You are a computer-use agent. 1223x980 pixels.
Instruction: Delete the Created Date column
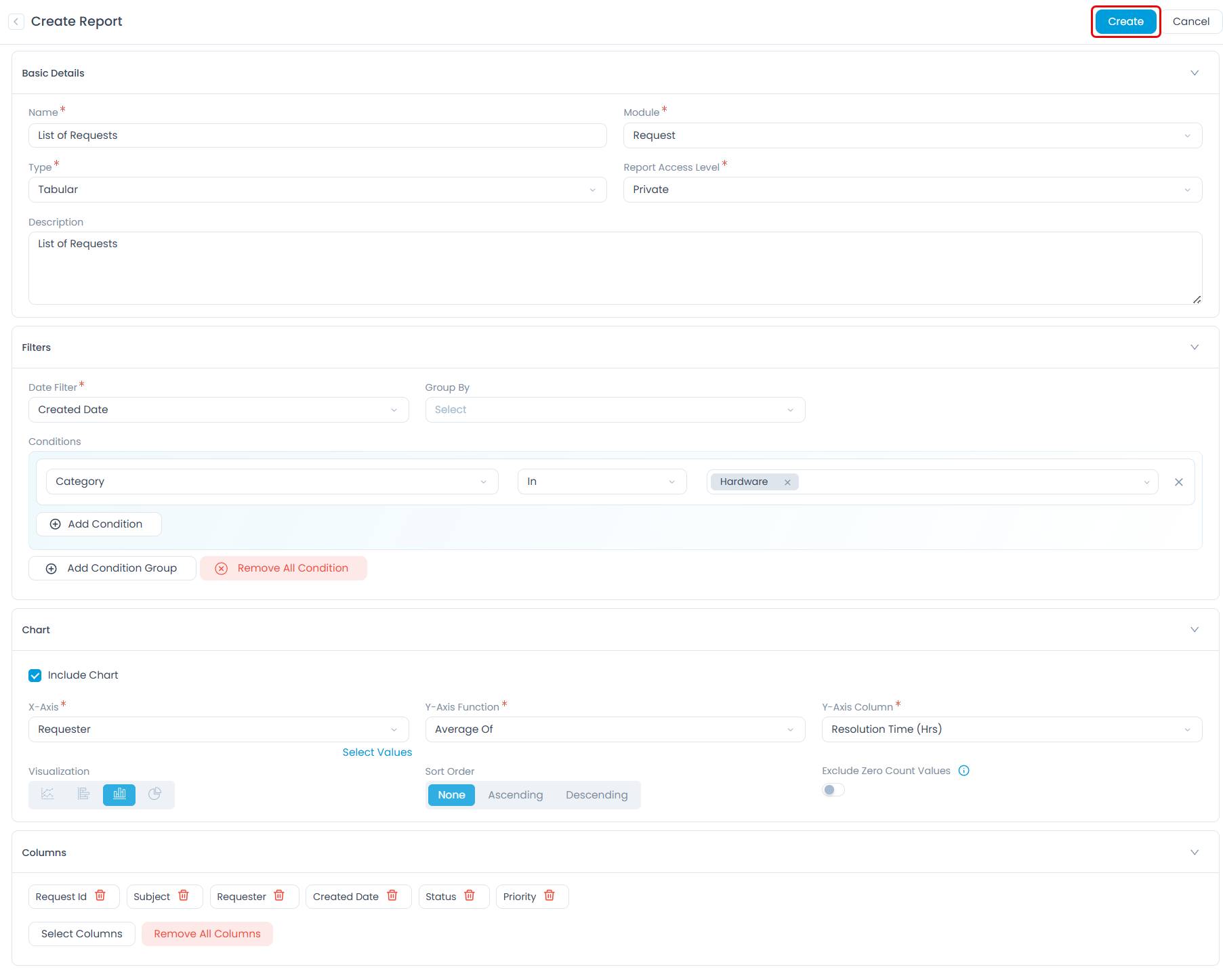pyautogui.click(x=392, y=896)
